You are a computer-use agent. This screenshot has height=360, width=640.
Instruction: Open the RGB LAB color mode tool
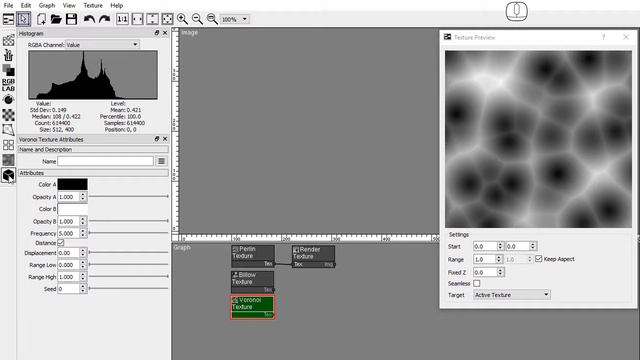pos(8,85)
